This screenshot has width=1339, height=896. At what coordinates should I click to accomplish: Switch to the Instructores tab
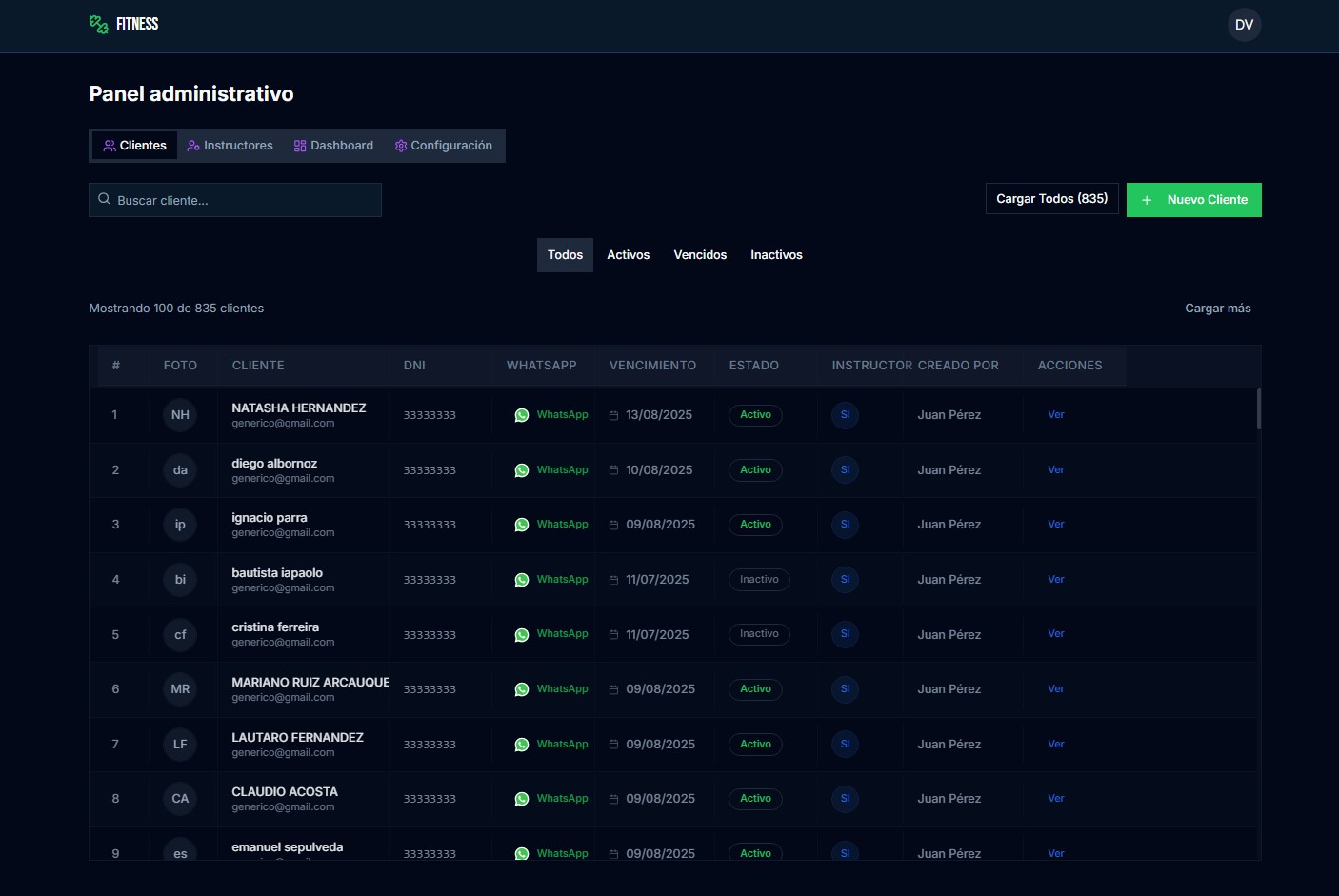pos(230,146)
